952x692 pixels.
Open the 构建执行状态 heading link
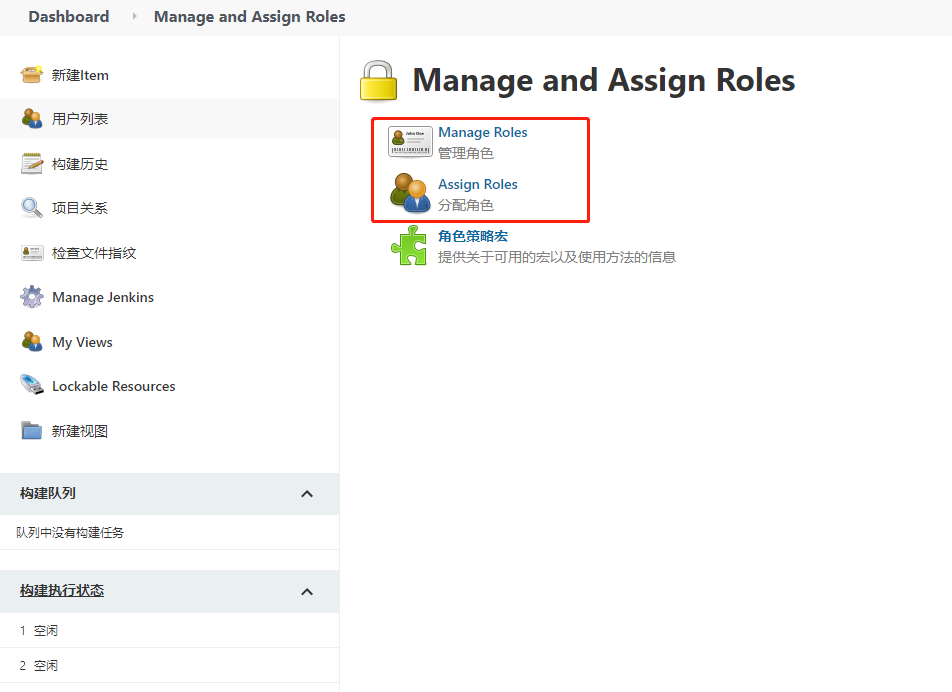point(62,591)
